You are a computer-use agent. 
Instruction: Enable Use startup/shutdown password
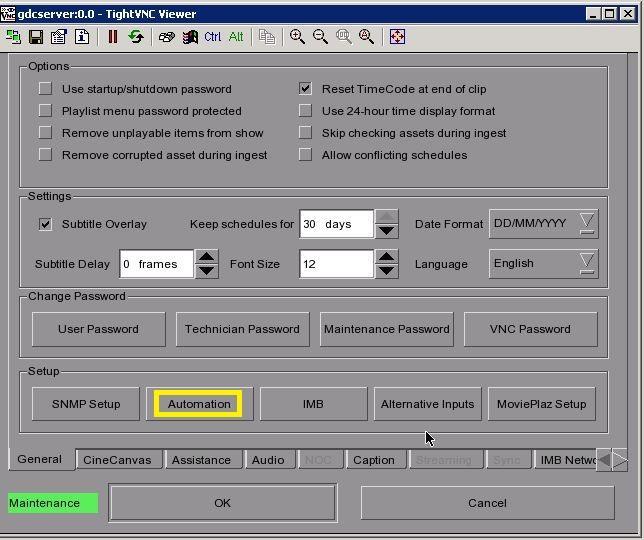(45, 89)
